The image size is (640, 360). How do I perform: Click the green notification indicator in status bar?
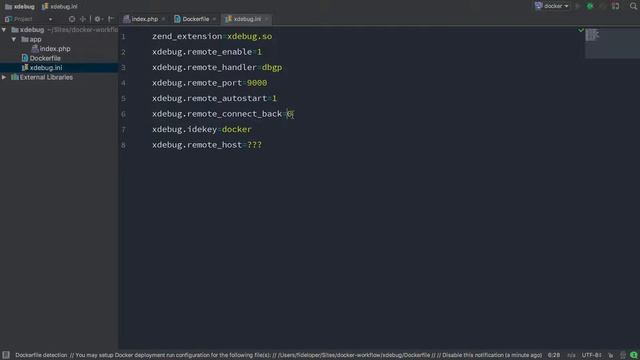(x=633, y=355)
